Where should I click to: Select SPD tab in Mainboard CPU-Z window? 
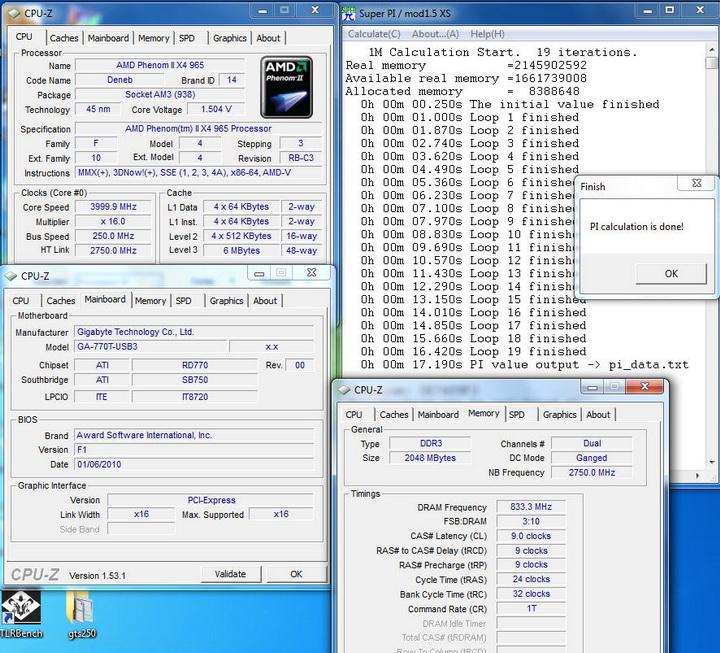point(183,301)
